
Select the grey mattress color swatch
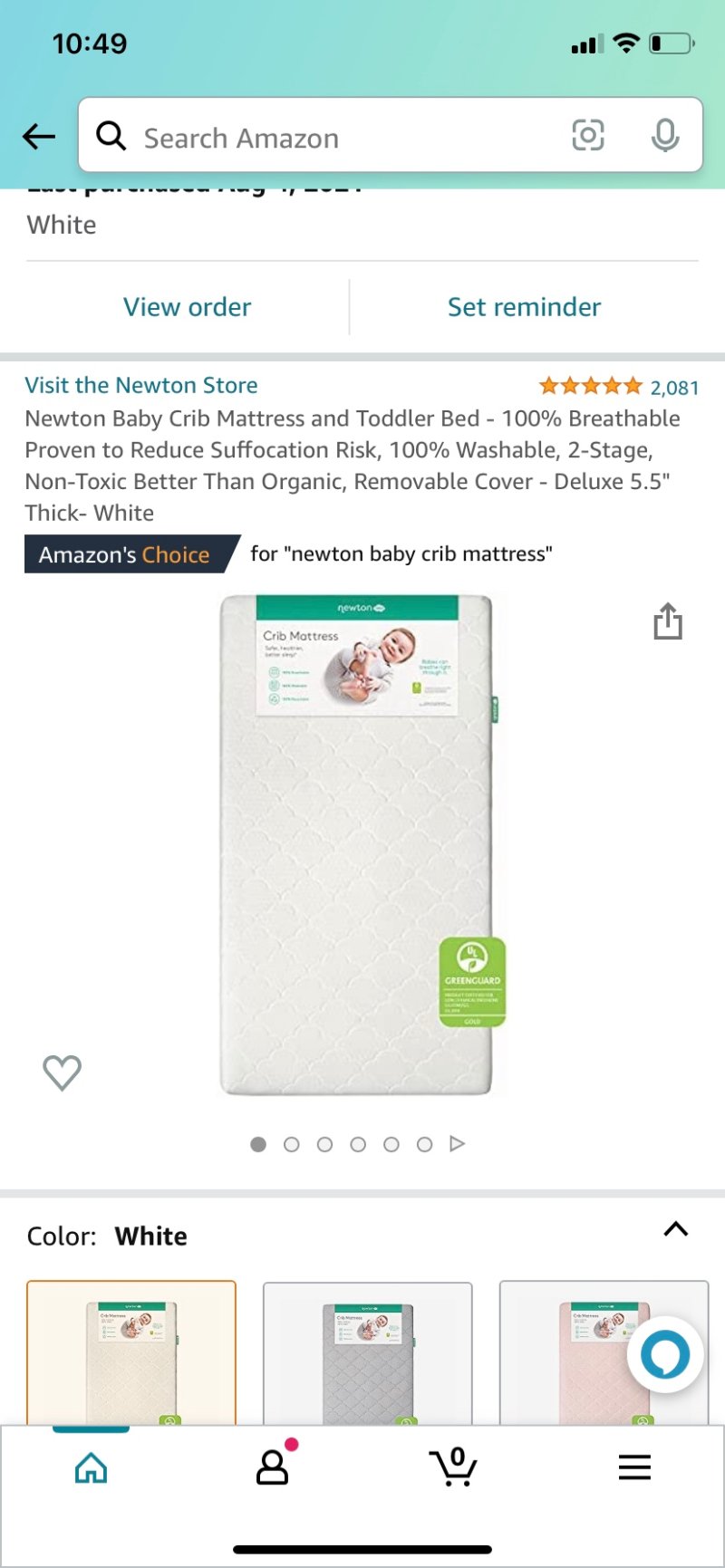pos(367,1353)
